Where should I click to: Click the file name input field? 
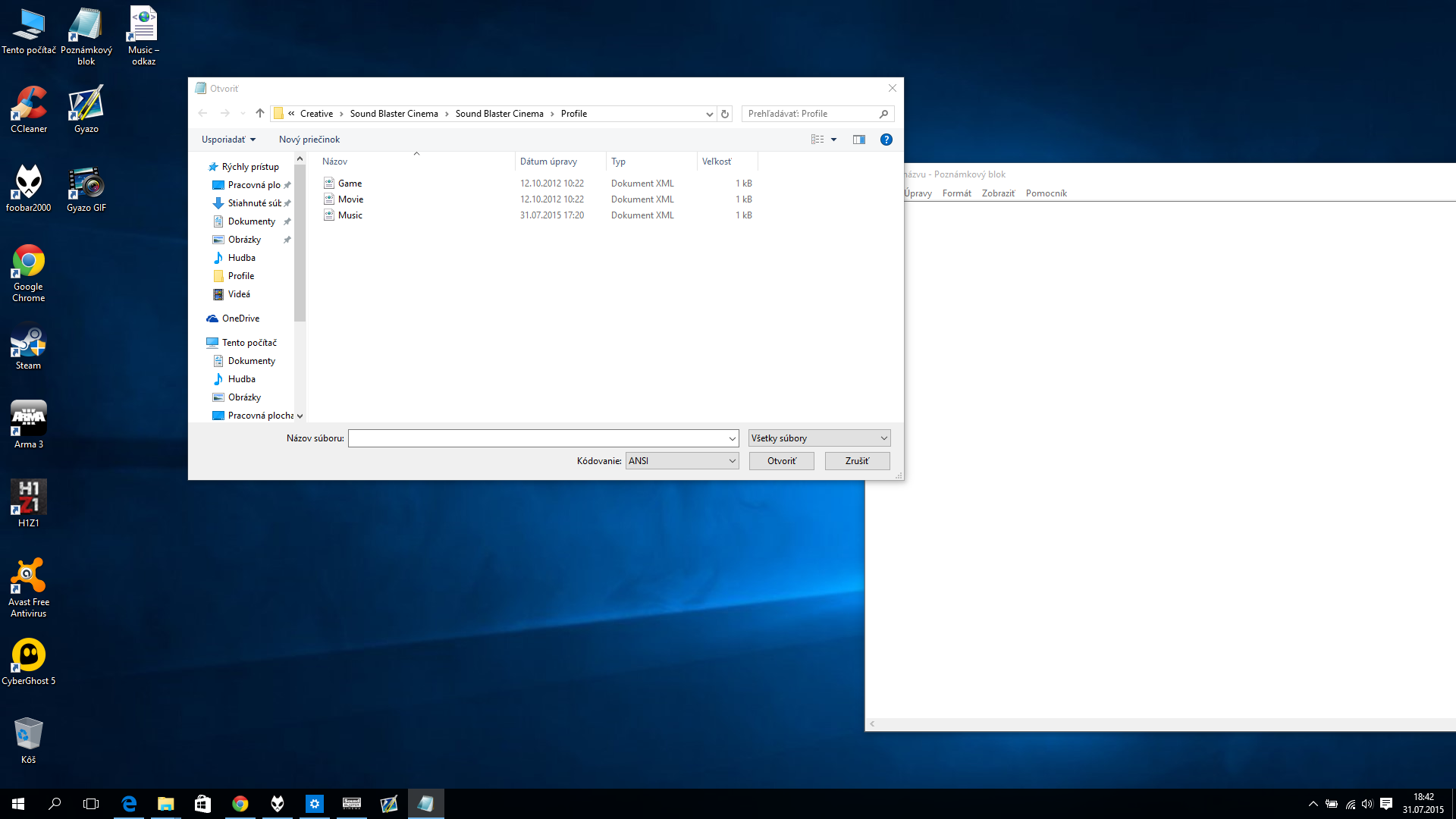[543, 438]
